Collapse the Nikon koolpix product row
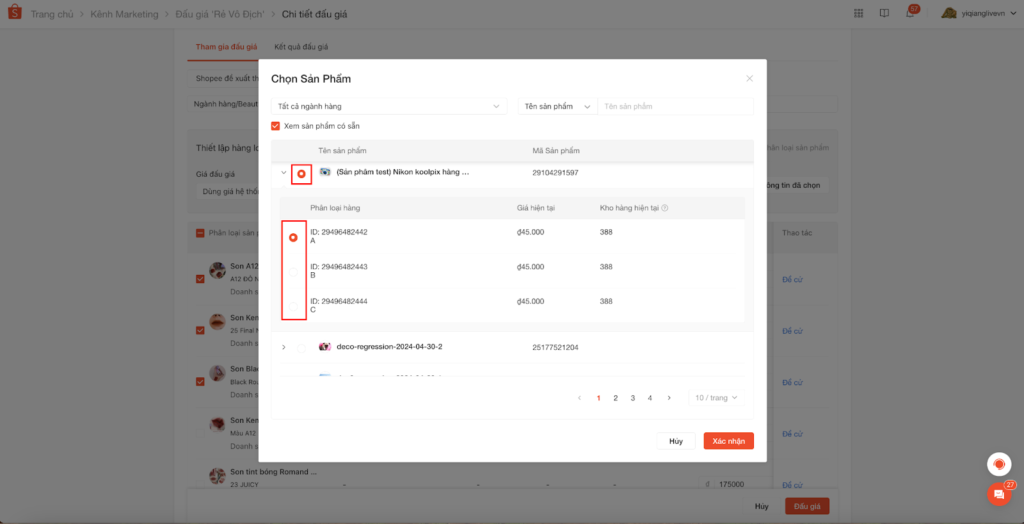Image resolution: width=1024 pixels, height=524 pixels. (x=283, y=173)
